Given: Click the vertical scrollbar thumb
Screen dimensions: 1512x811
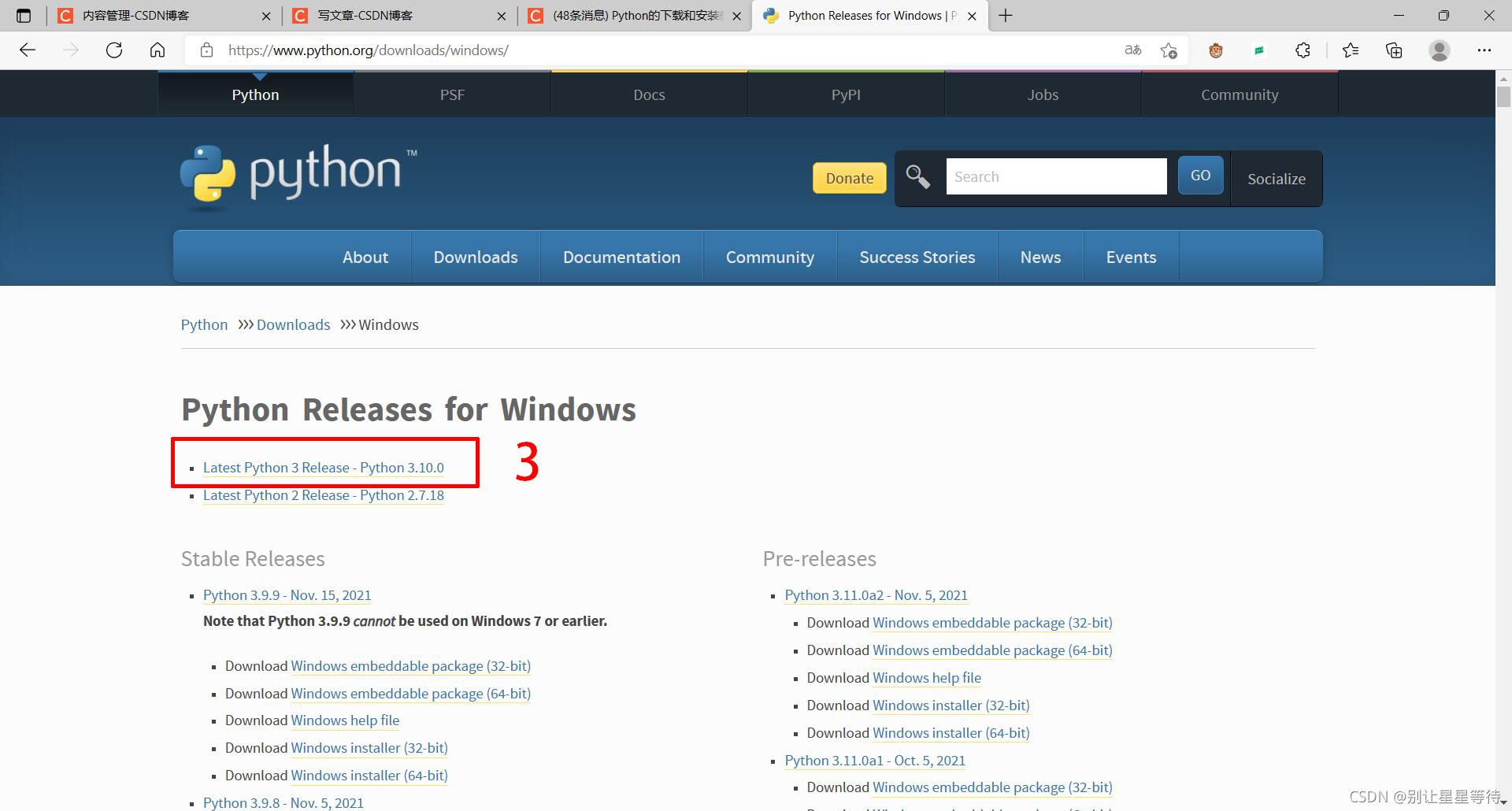Looking at the screenshot, I should (1503, 97).
